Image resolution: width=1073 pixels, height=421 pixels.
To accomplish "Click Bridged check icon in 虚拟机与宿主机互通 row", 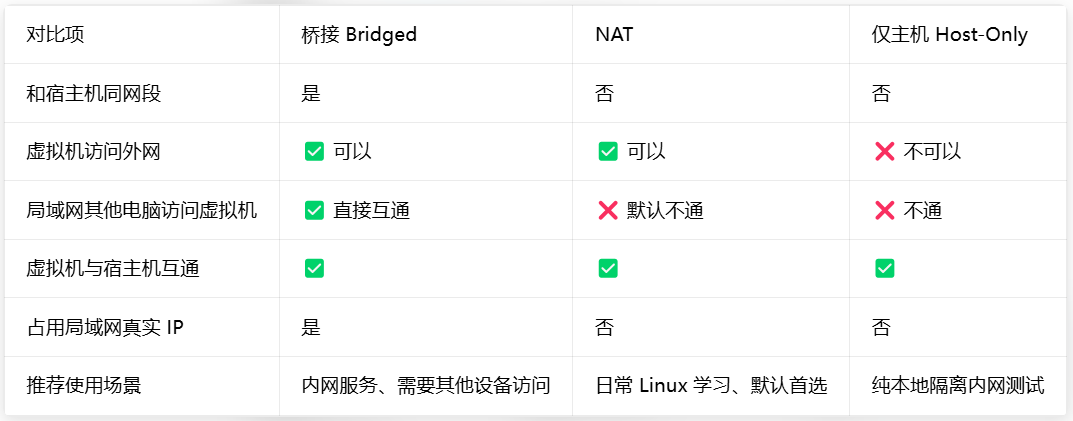I will pyautogui.click(x=314, y=268).
